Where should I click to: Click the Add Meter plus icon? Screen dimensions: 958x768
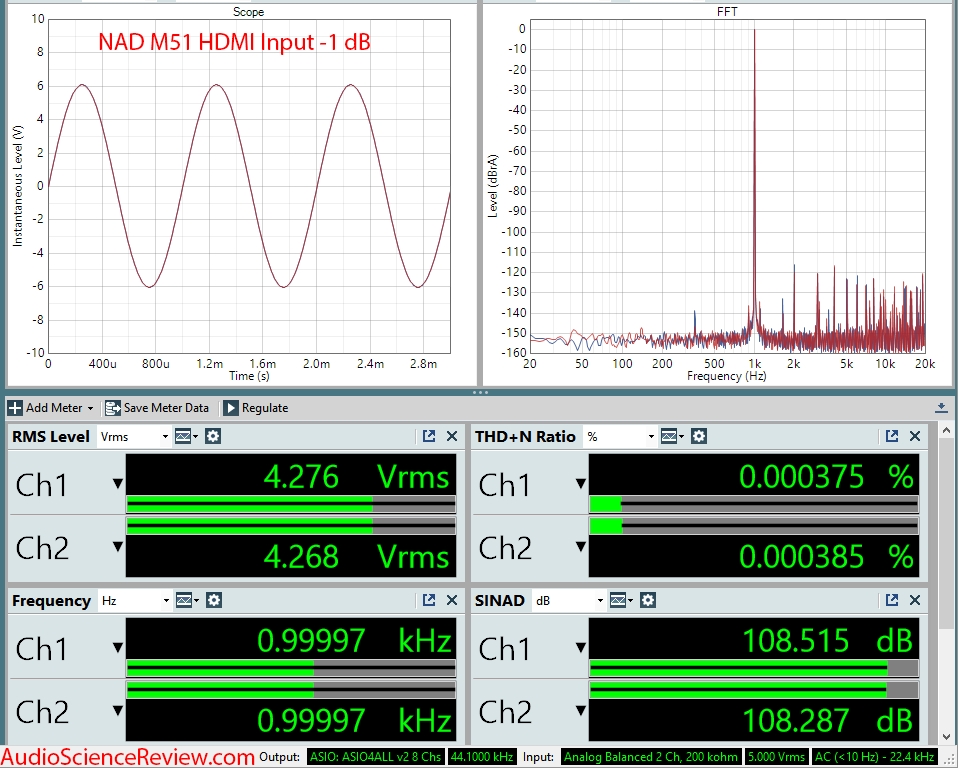click(x=15, y=408)
